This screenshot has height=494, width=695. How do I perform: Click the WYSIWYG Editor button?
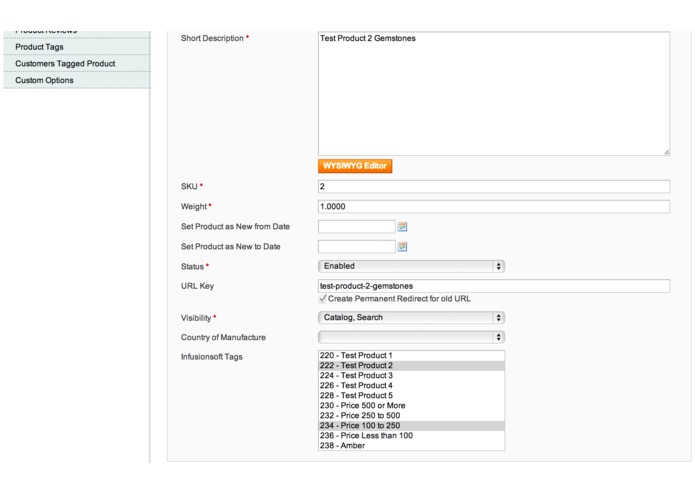(x=355, y=166)
